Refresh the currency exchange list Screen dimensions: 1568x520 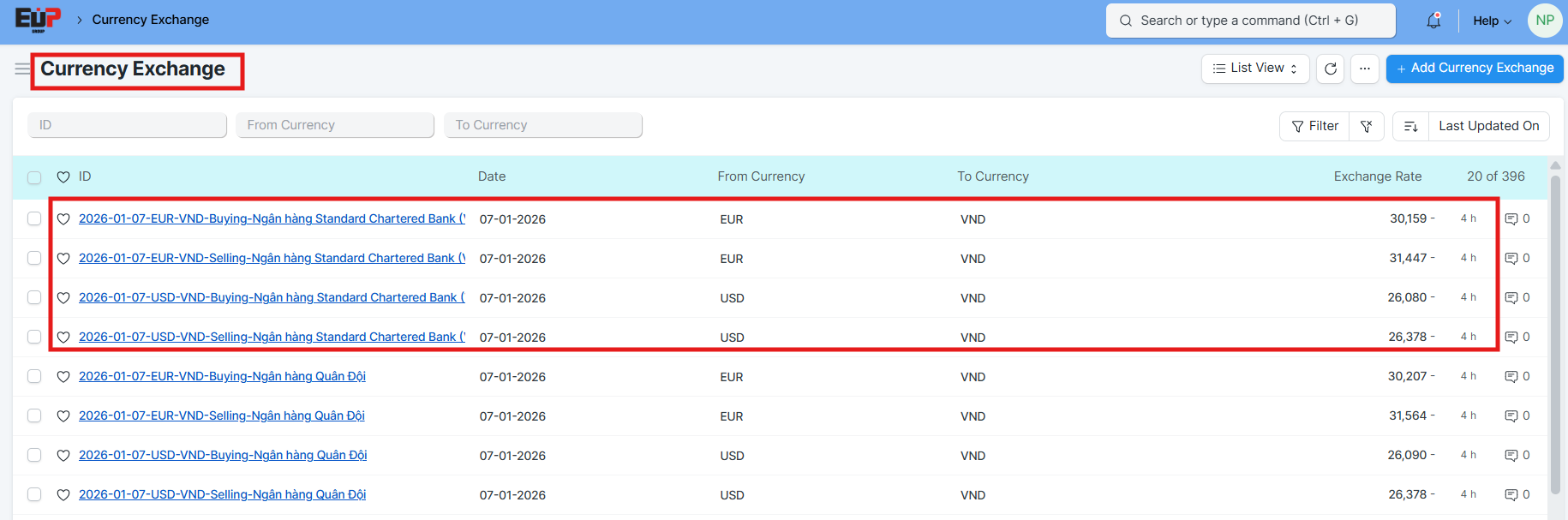click(1330, 69)
